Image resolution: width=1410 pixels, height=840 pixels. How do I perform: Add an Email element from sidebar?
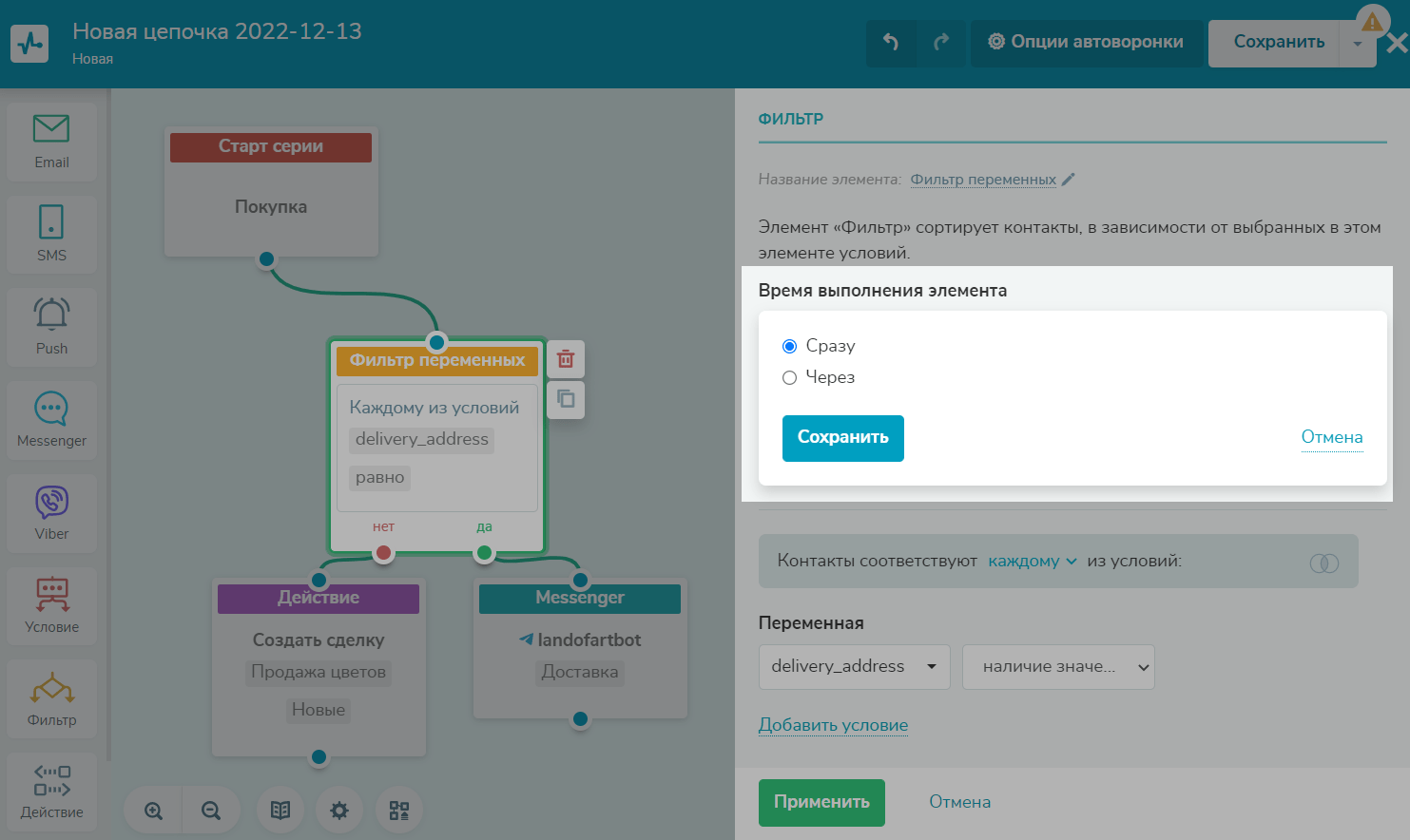pyautogui.click(x=51, y=142)
